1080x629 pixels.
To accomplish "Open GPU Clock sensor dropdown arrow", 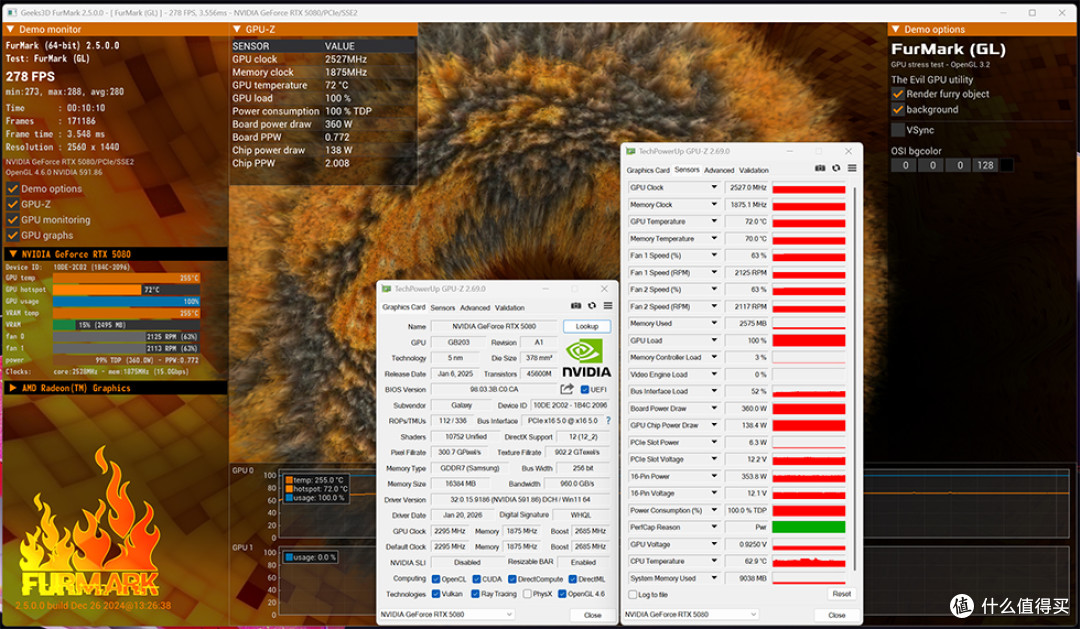I will click(714, 187).
